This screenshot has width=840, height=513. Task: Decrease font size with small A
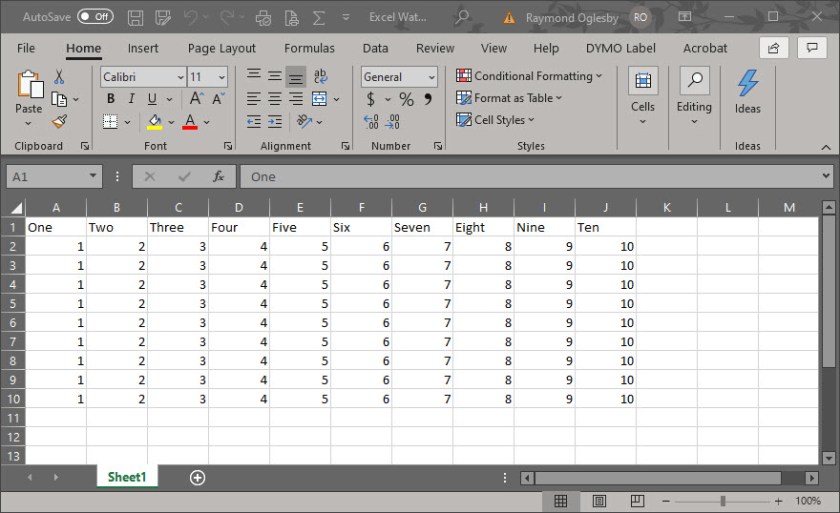point(218,99)
